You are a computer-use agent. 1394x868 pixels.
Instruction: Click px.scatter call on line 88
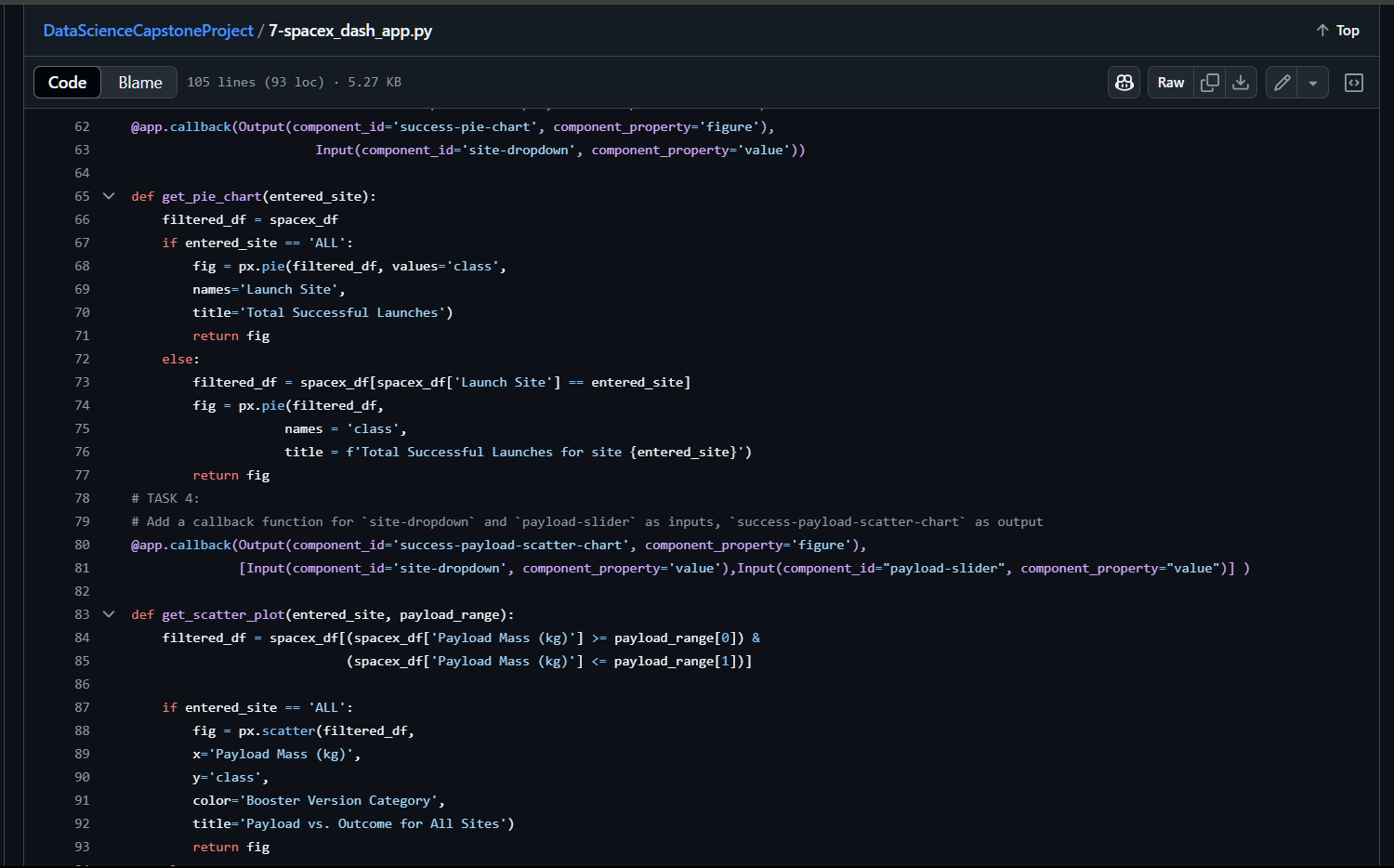[x=277, y=730]
